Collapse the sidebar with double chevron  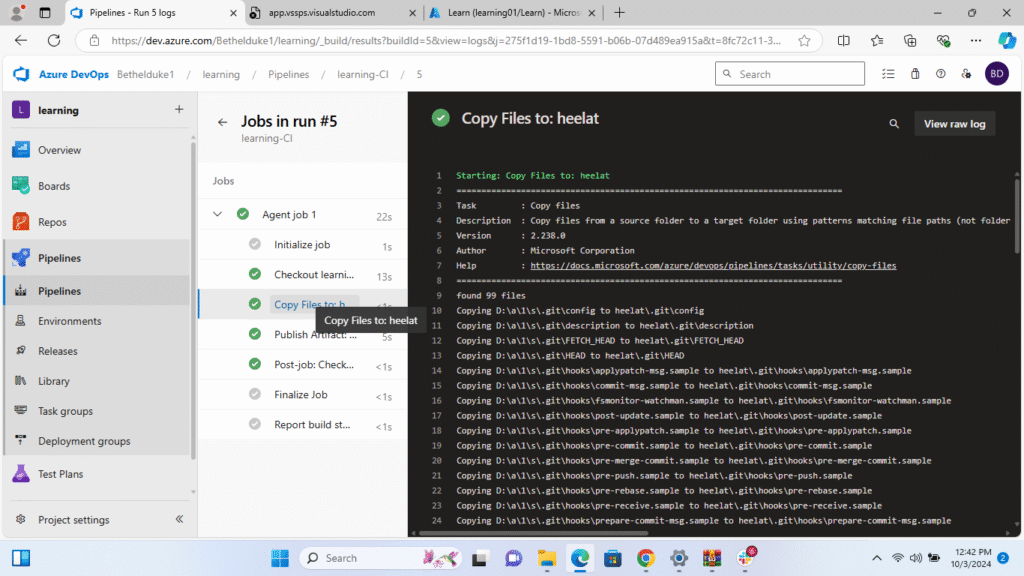coord(179,520)
